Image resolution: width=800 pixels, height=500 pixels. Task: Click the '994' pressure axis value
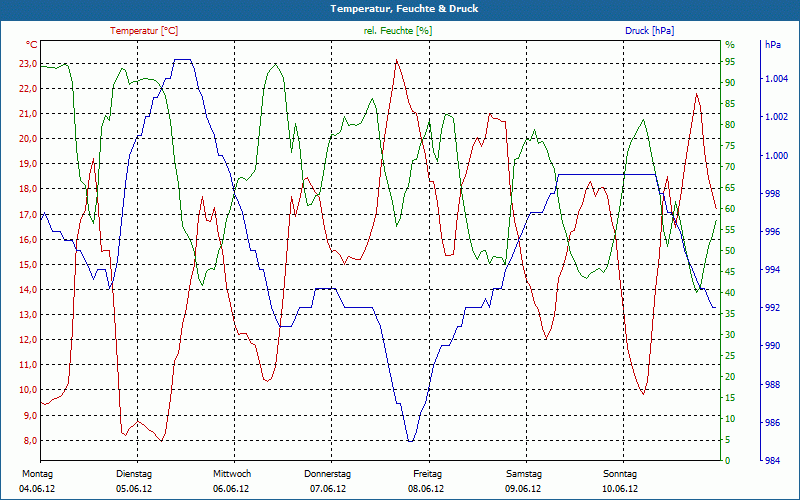(771, 269)
